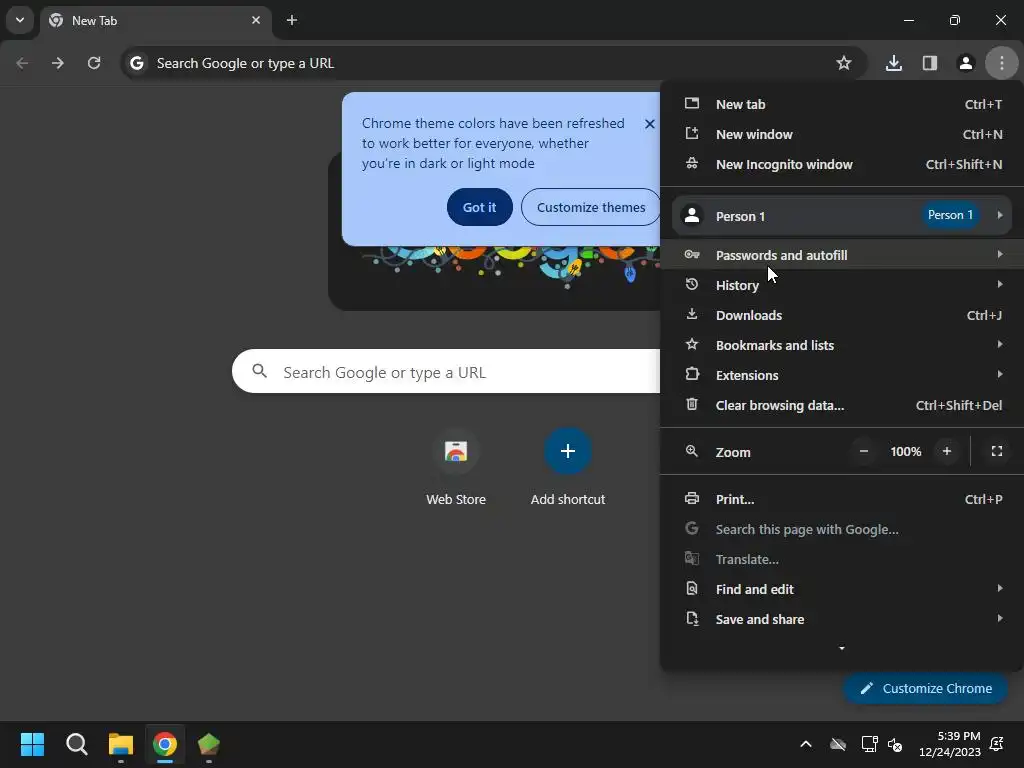Screen dimensions: 1024x768
Task: Open the taskbar clock and date
Action: (950, 744)
